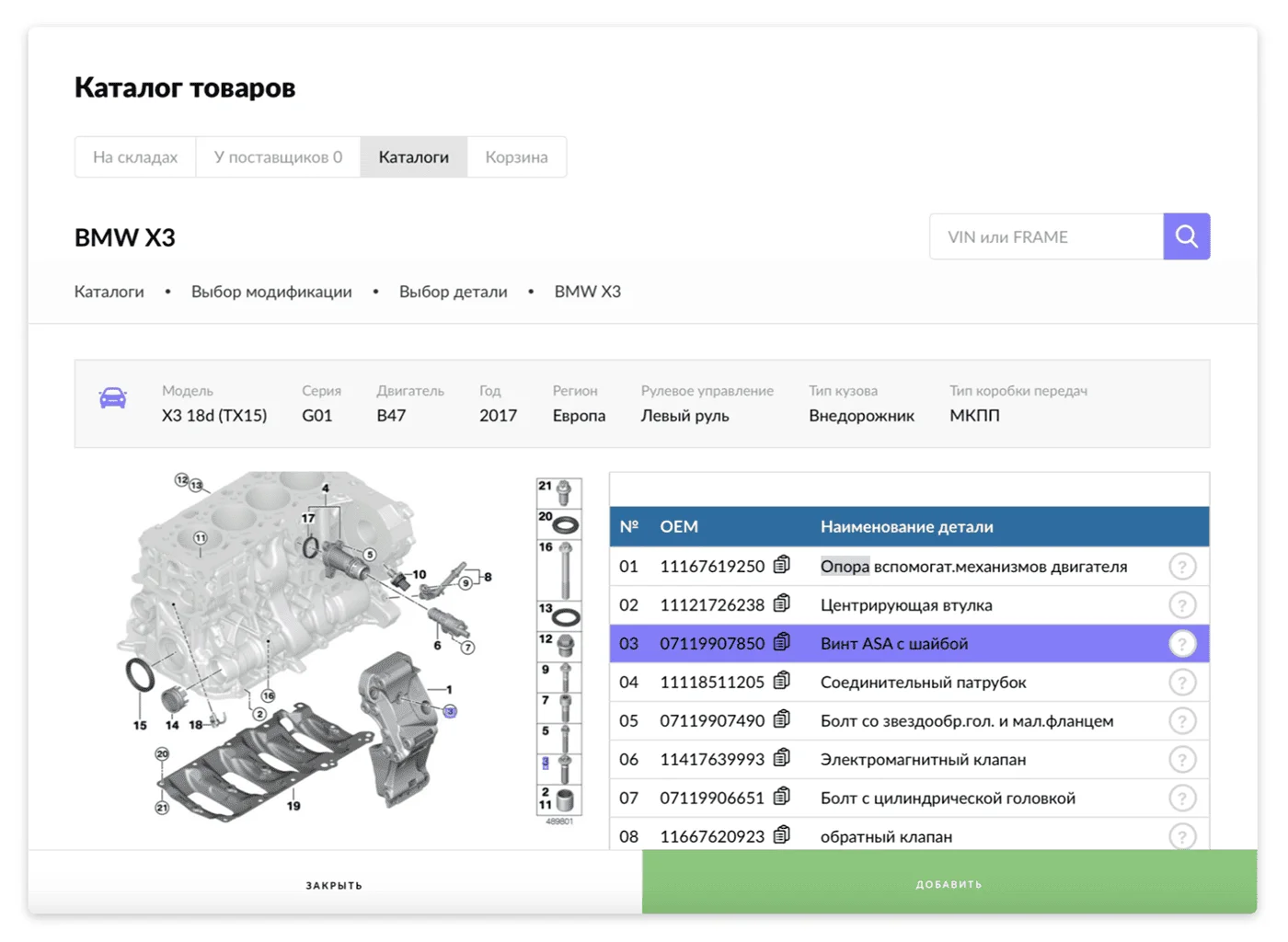Copy OEM number 11417639993
Image resolution: width=1288 pixels, height=942 pixels.
coord(782,758)
